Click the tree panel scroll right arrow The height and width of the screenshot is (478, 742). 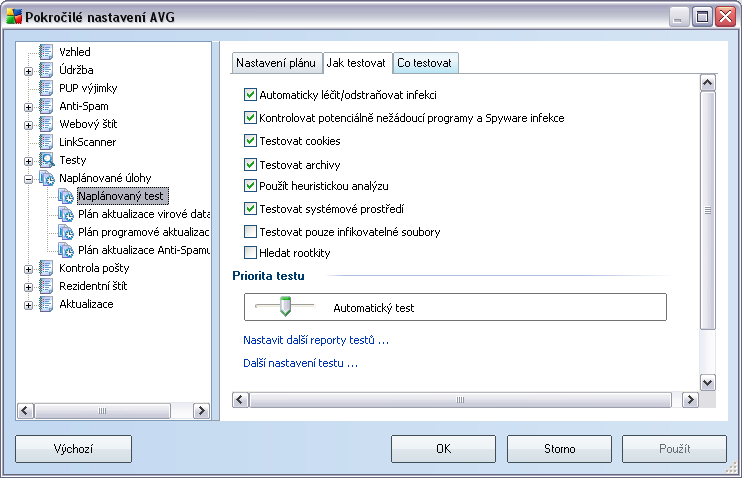click(201, 410)
